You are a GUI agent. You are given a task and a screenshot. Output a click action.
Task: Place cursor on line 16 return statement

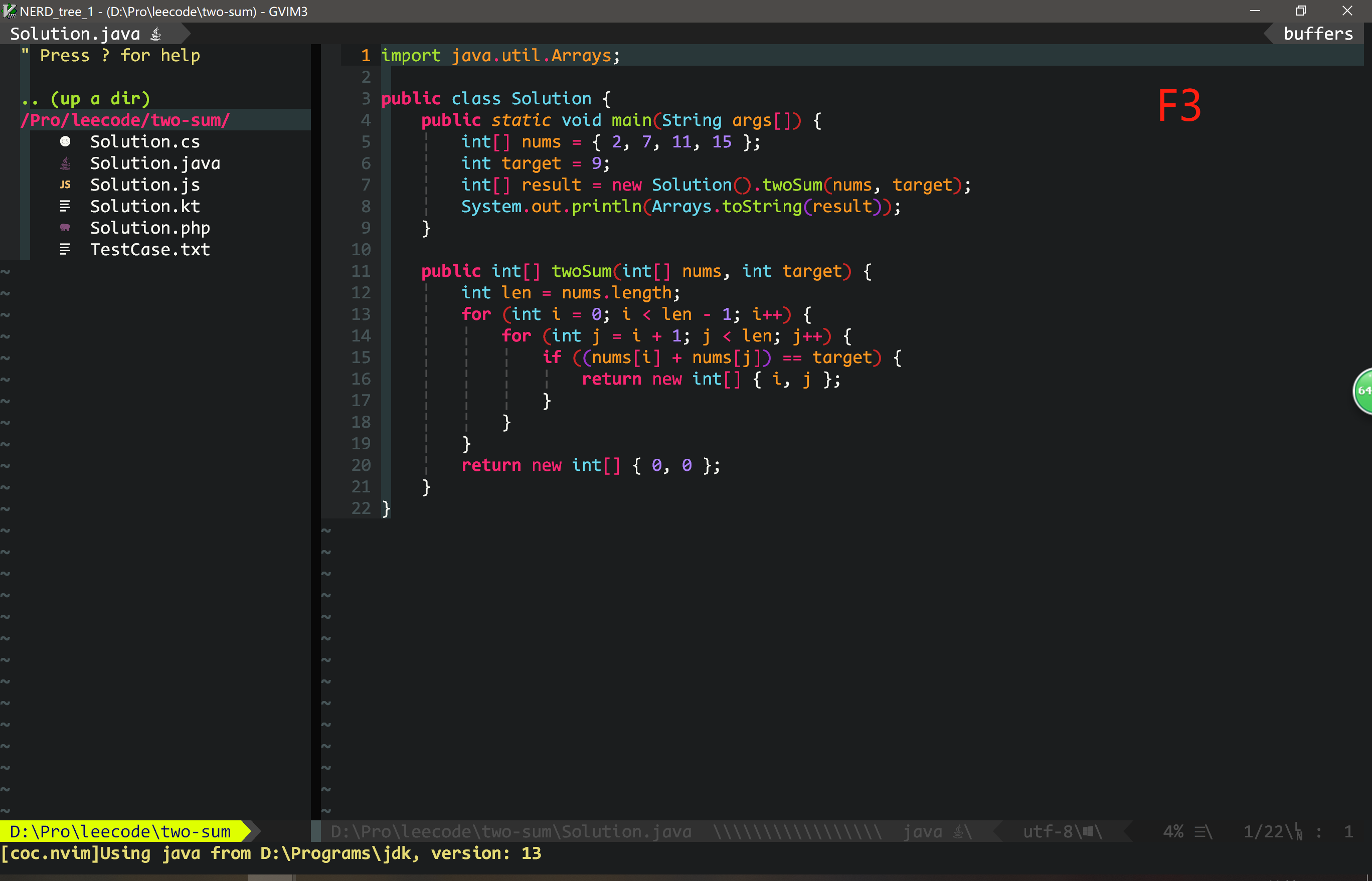coord(611,379)
